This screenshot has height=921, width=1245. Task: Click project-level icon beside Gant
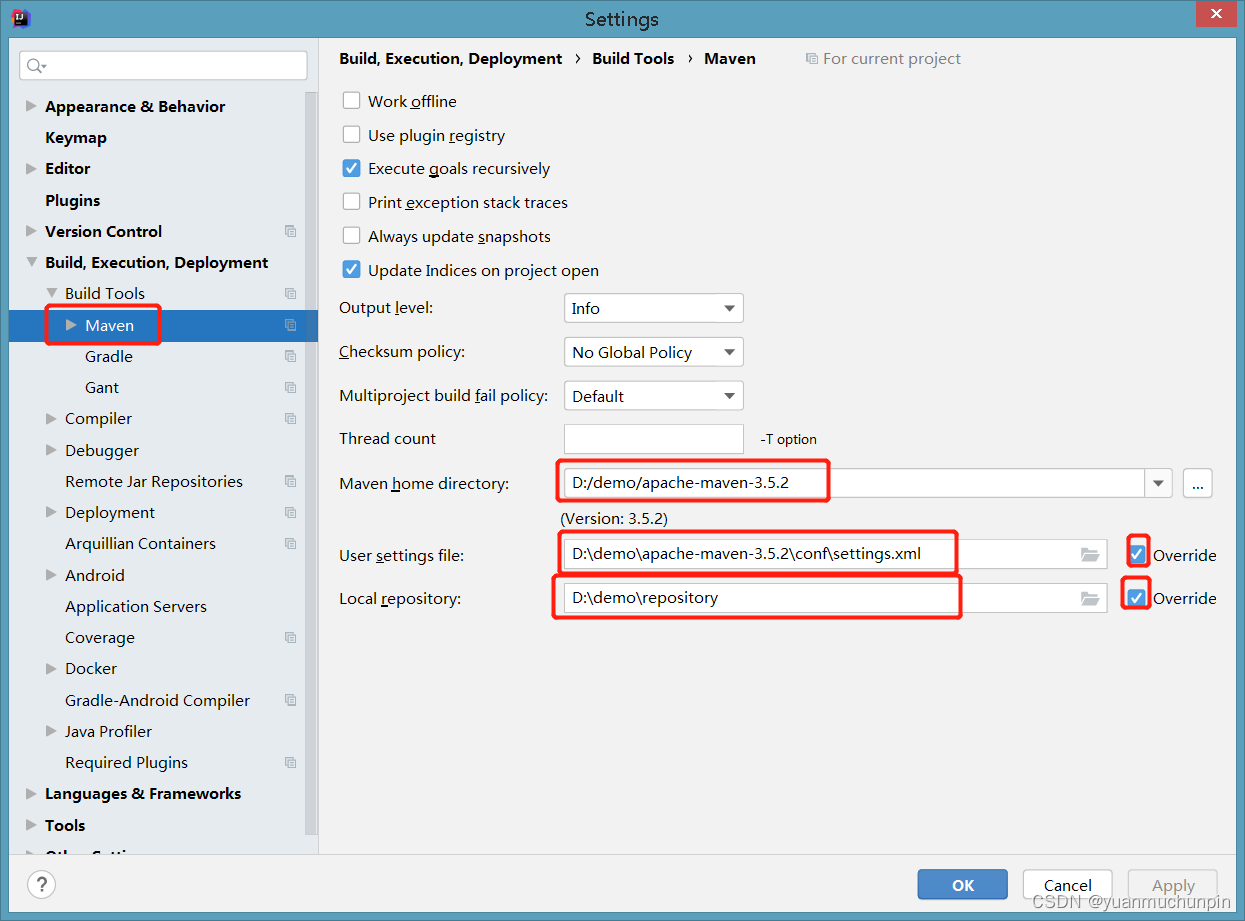pos(290,387)
